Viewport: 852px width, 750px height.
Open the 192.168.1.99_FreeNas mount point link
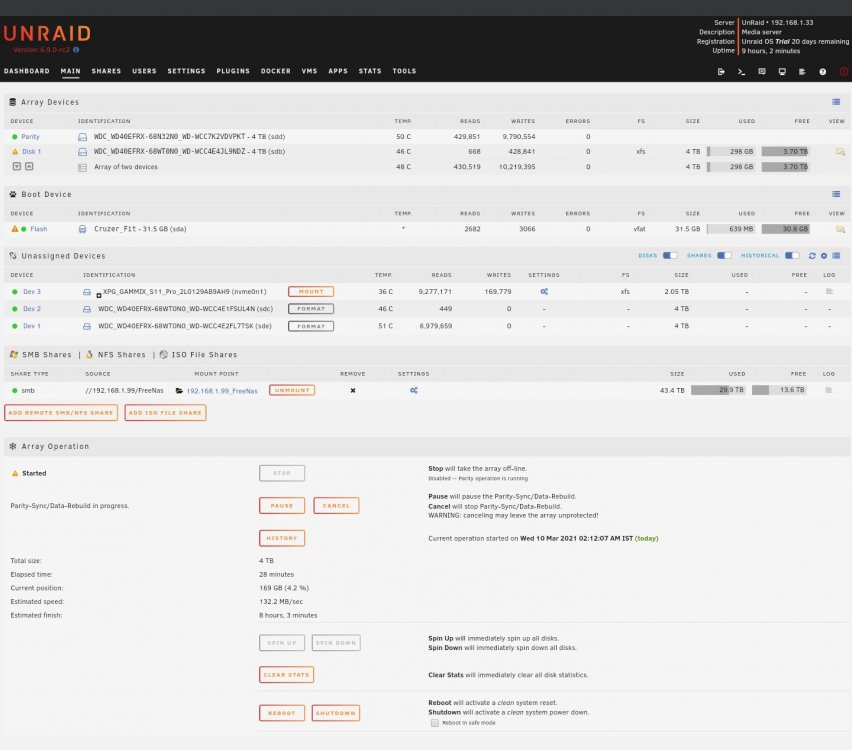click(x=222, y=391)
